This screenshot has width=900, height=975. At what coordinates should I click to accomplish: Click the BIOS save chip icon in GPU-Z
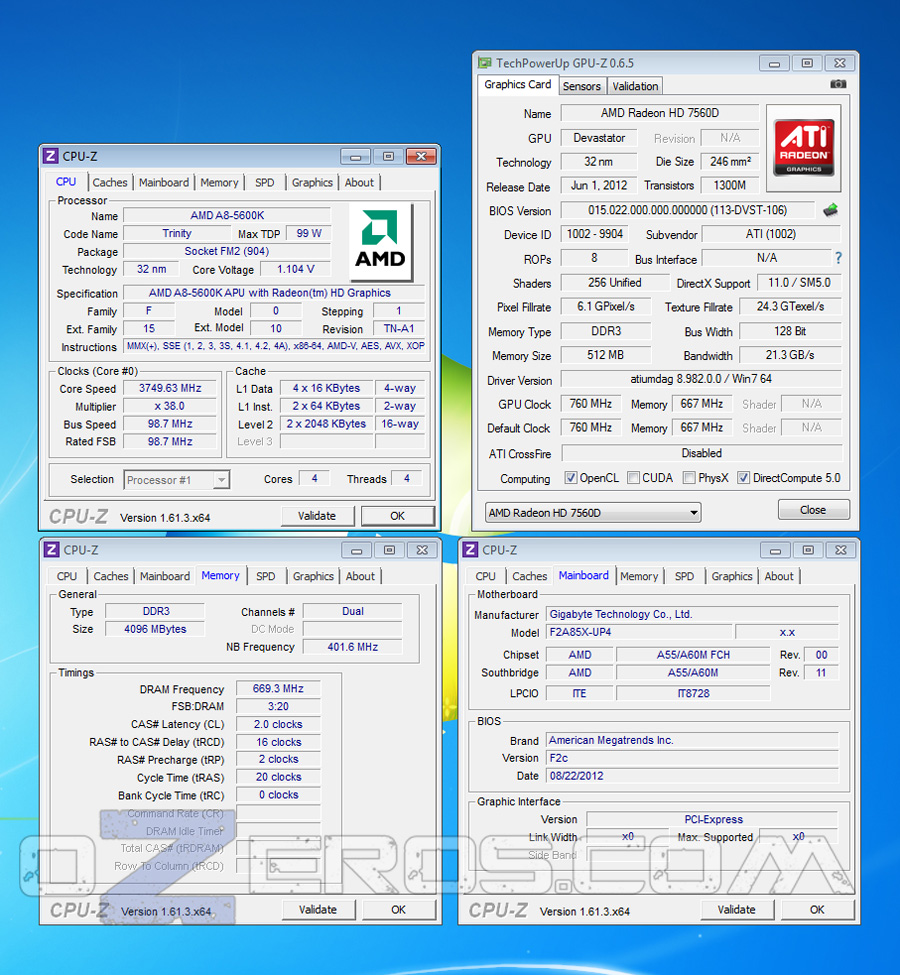830,210
